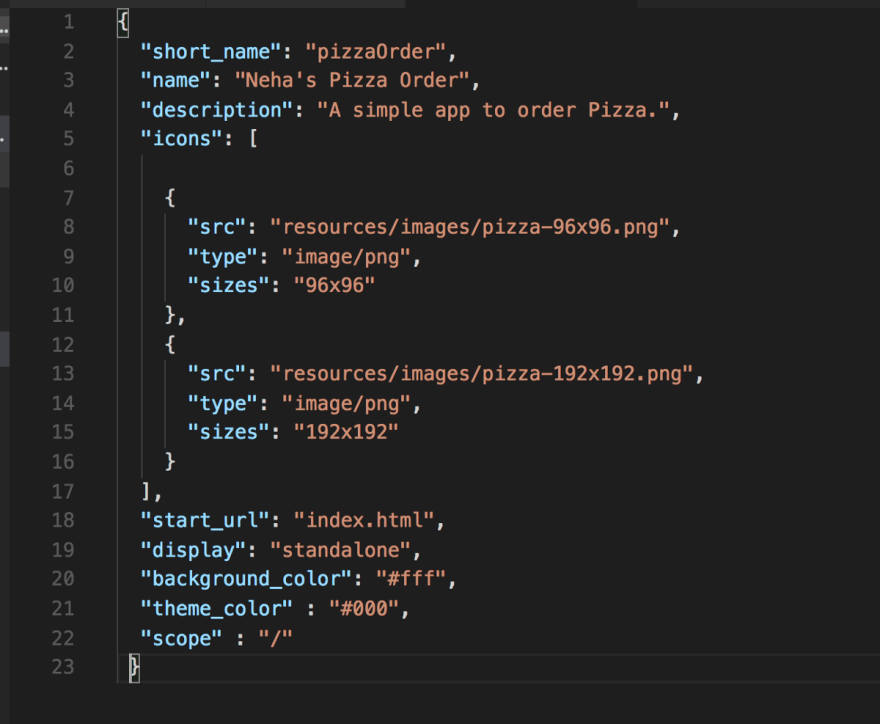Image resolution: width=880 pixels, height=724 pixels.
Task: Click line number 17 in the gutter
Action: 63,492
